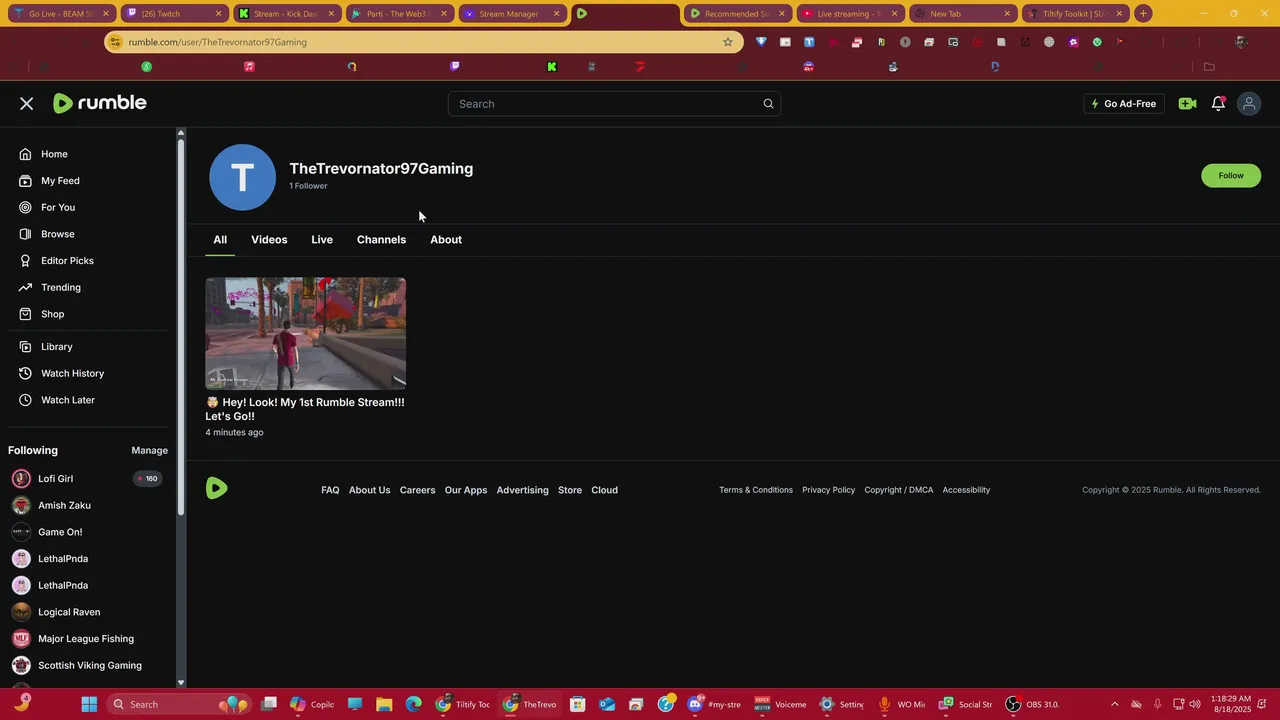Open Terms & Conditions link
Viewport: 1280px width, 720px height.
coord(756,490)
